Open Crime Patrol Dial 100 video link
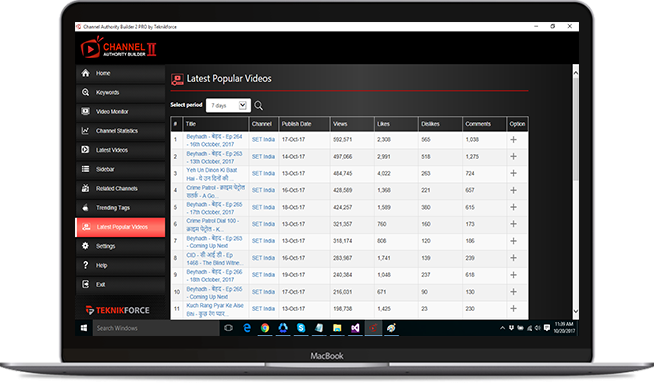The image size is (654, 383). click(213, 225)
